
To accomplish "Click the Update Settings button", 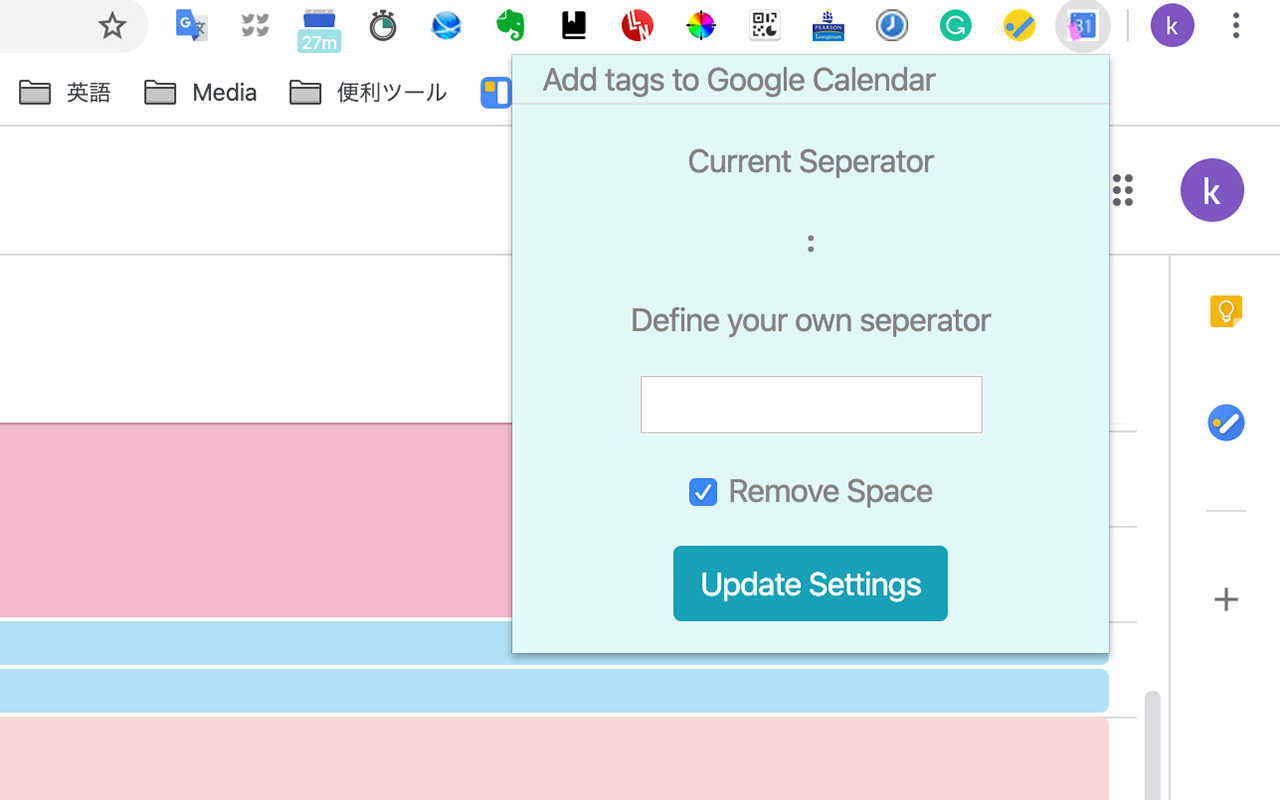I will point(810,583).
